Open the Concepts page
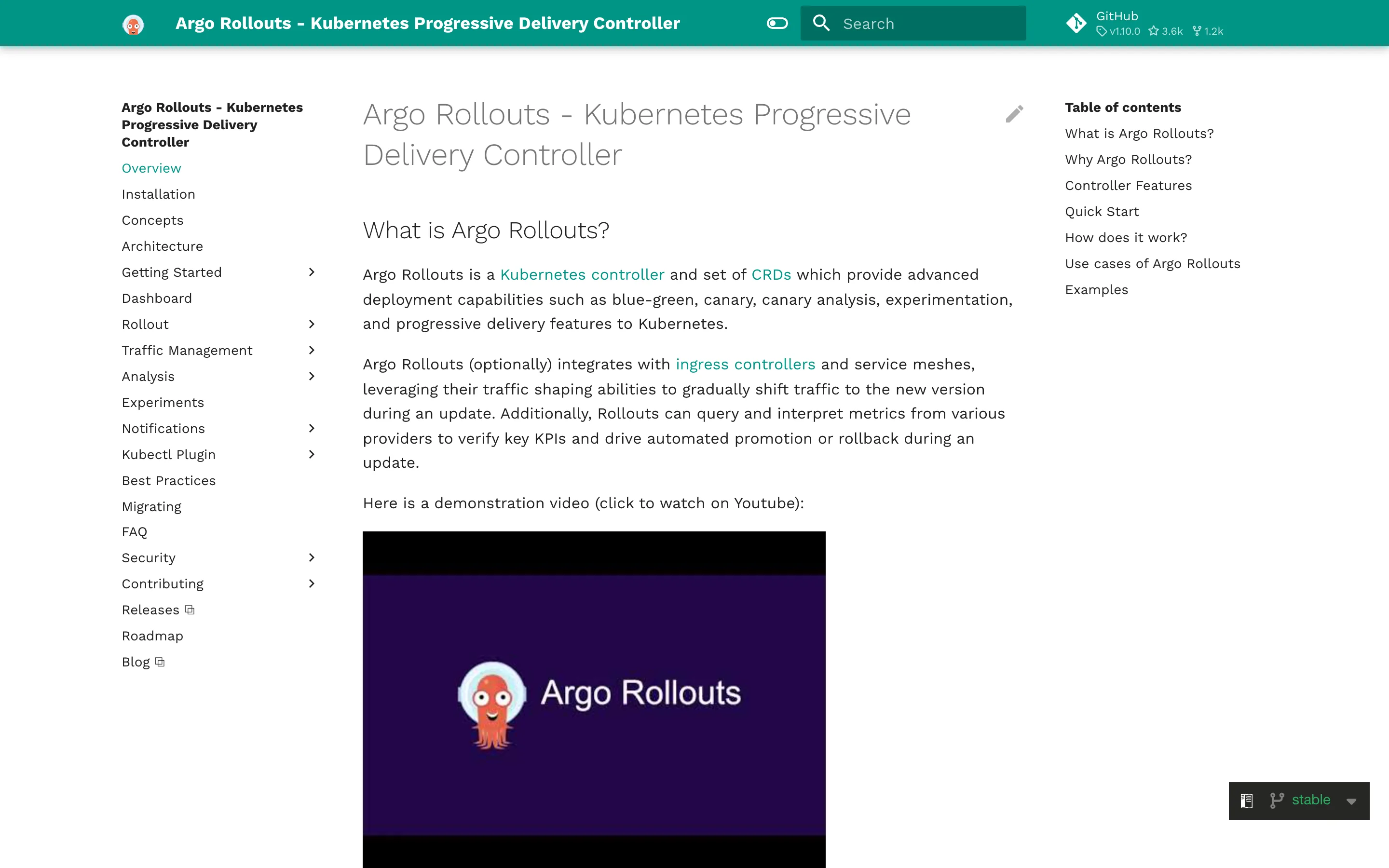Screen dimensions: 1389x868 pyautogui.click(x=153, y=220)
